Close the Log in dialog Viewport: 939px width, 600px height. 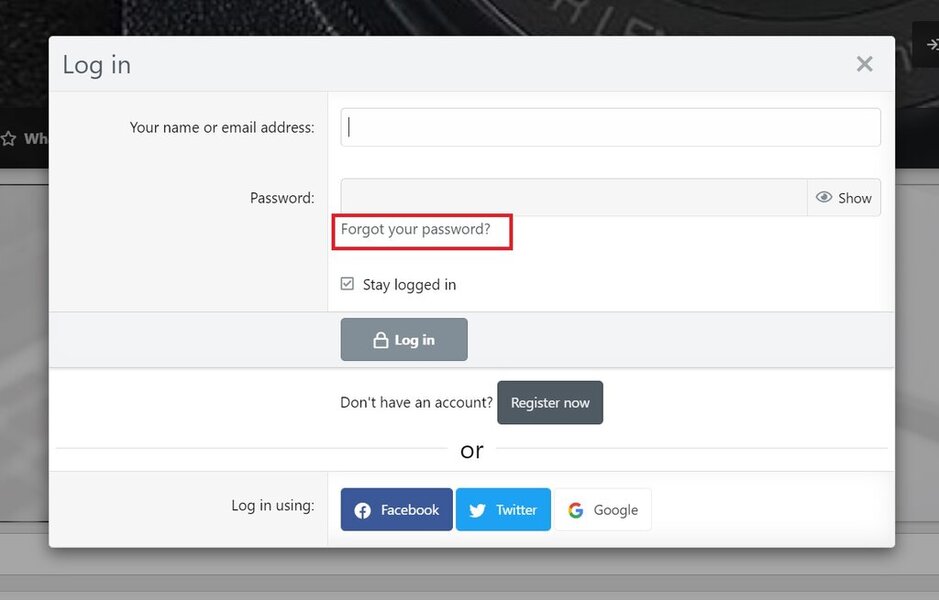(x=864, y=64)
